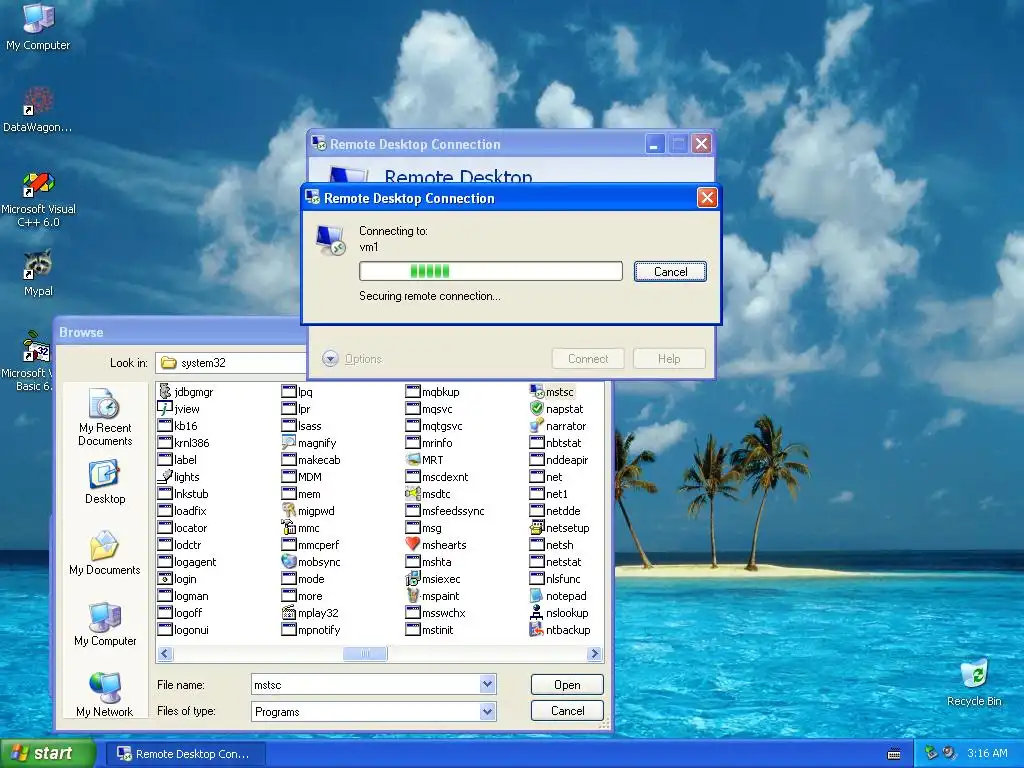
Task: Select jdbgmgr file entry
Action: tap(185, 392)
